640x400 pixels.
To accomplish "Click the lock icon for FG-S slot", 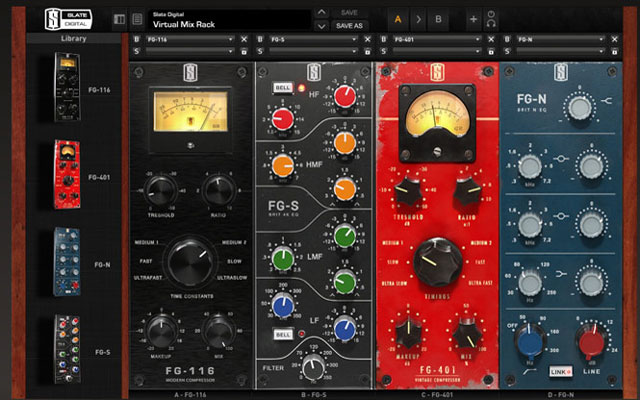I will point(367,51).
